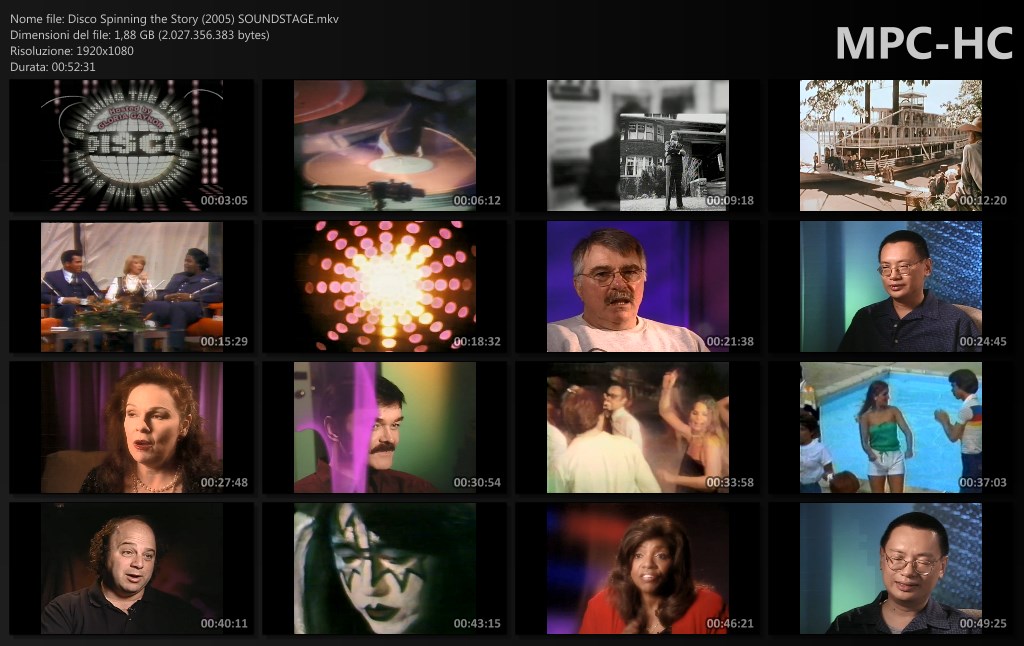Select the poolside thumbnail at 00:37:03
Screen dimensions: 1024x646
(x=890, y=428)
